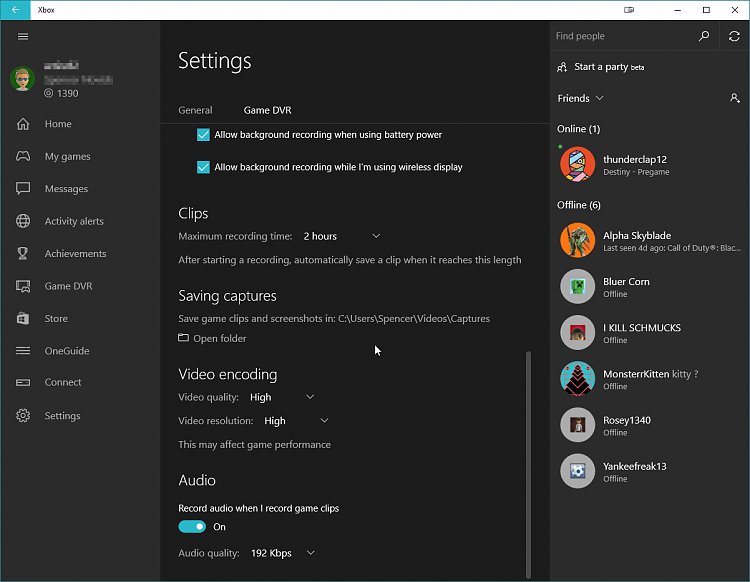Click I KILL SCHMUCKS avatar
The width and height of the screenshot is (750, 582).
[577, 332]
